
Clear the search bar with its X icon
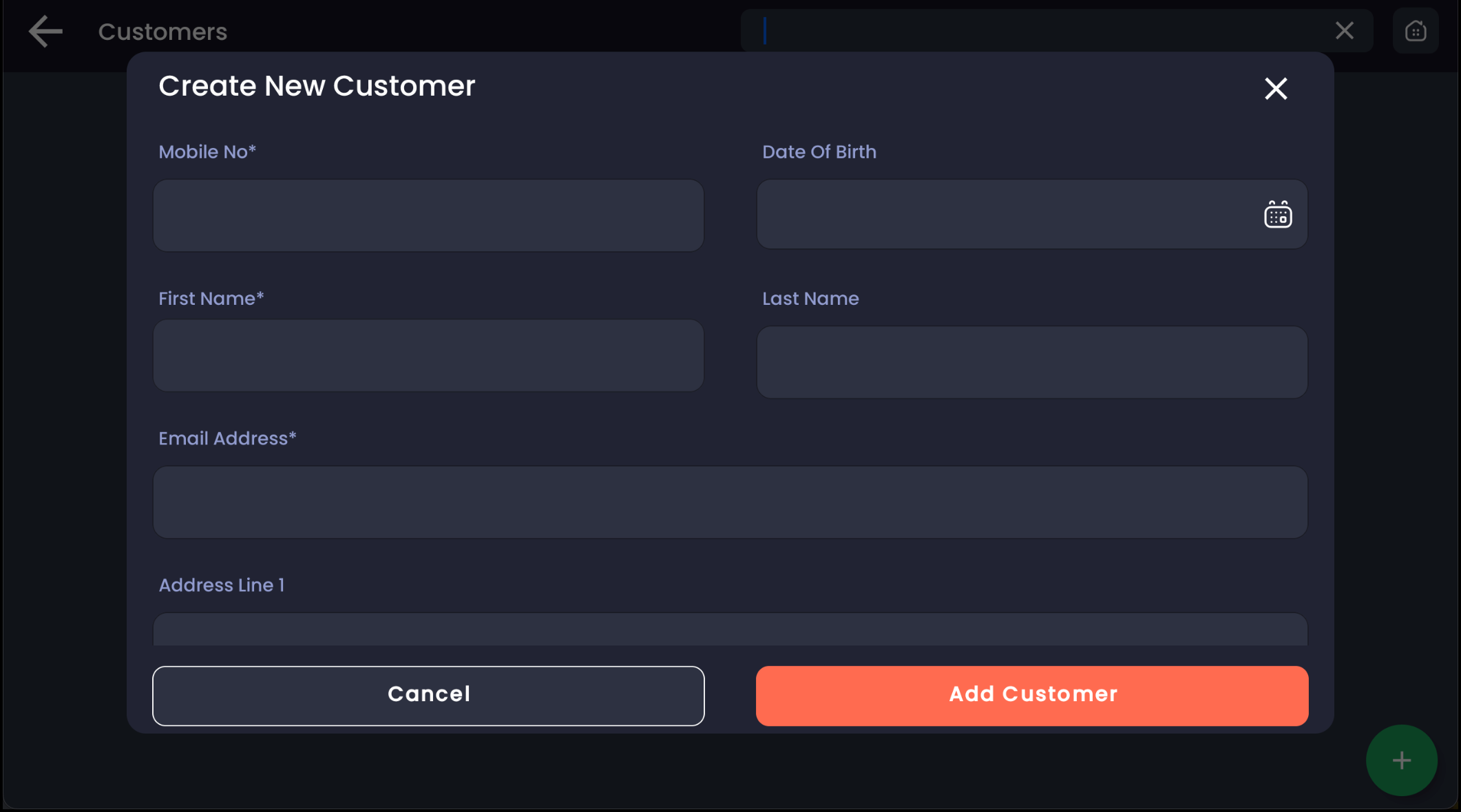(x=1344, y=31)
